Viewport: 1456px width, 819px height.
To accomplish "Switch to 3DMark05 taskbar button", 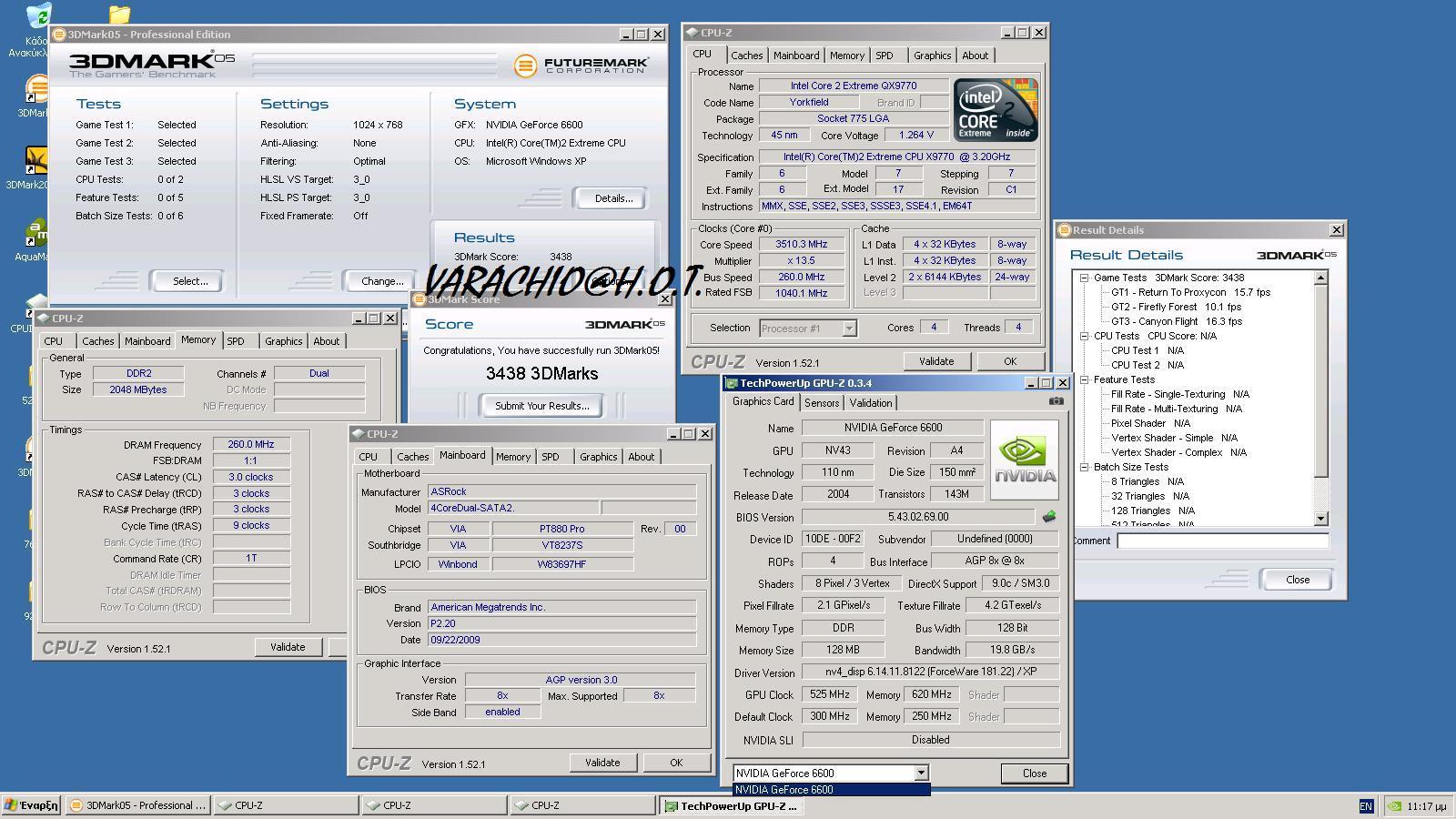I will click(x=138, y=805).
